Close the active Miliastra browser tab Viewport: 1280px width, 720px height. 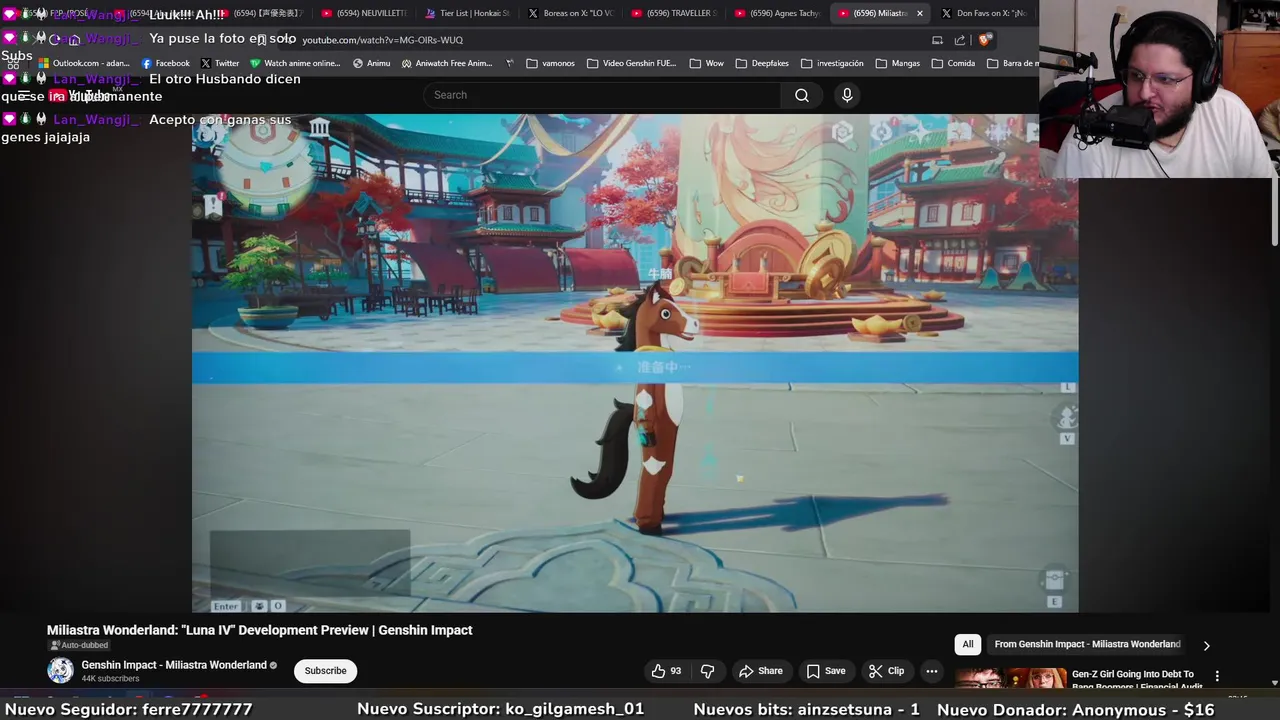point(919,13)
